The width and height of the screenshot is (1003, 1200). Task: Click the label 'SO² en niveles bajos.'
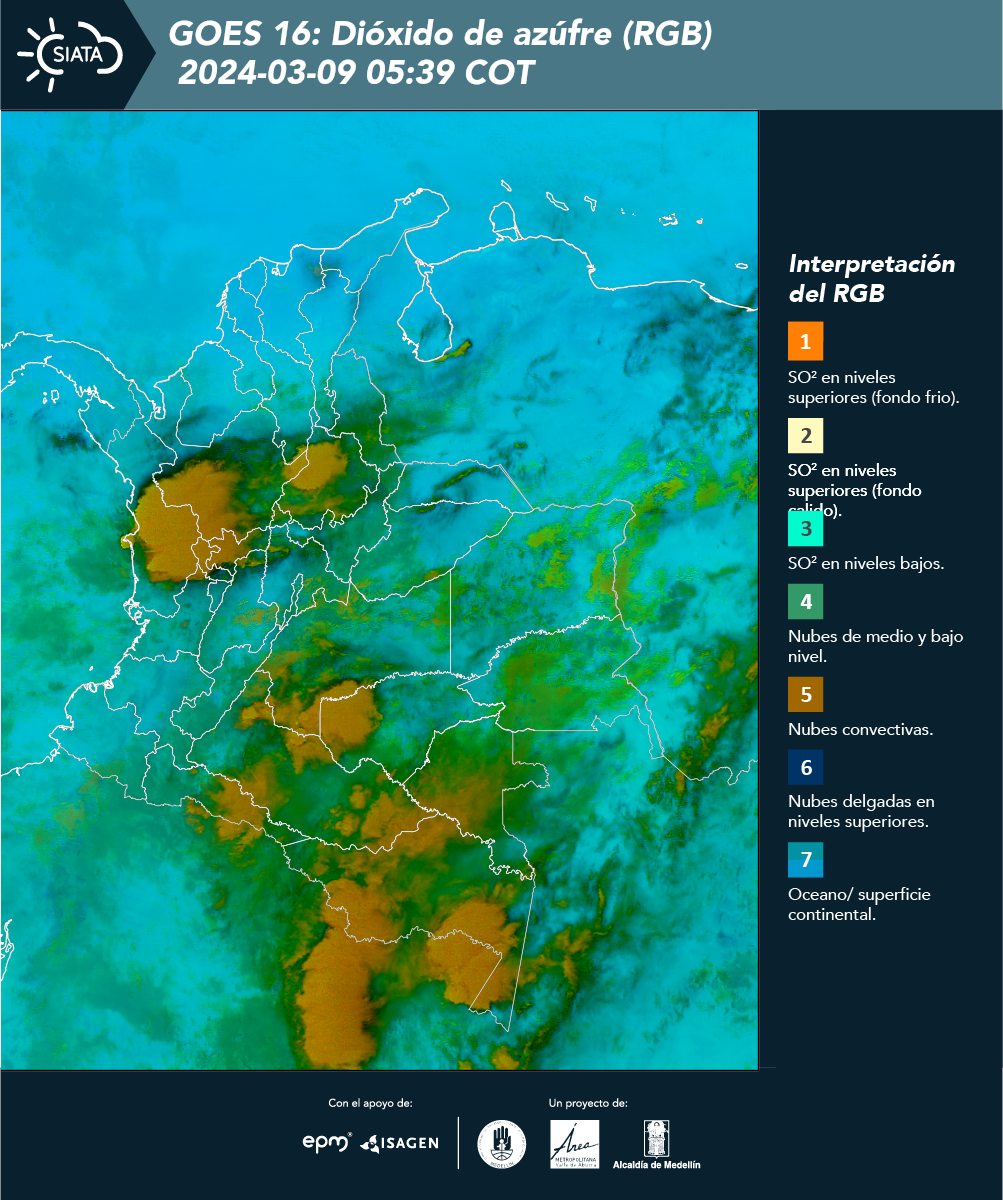866,563
